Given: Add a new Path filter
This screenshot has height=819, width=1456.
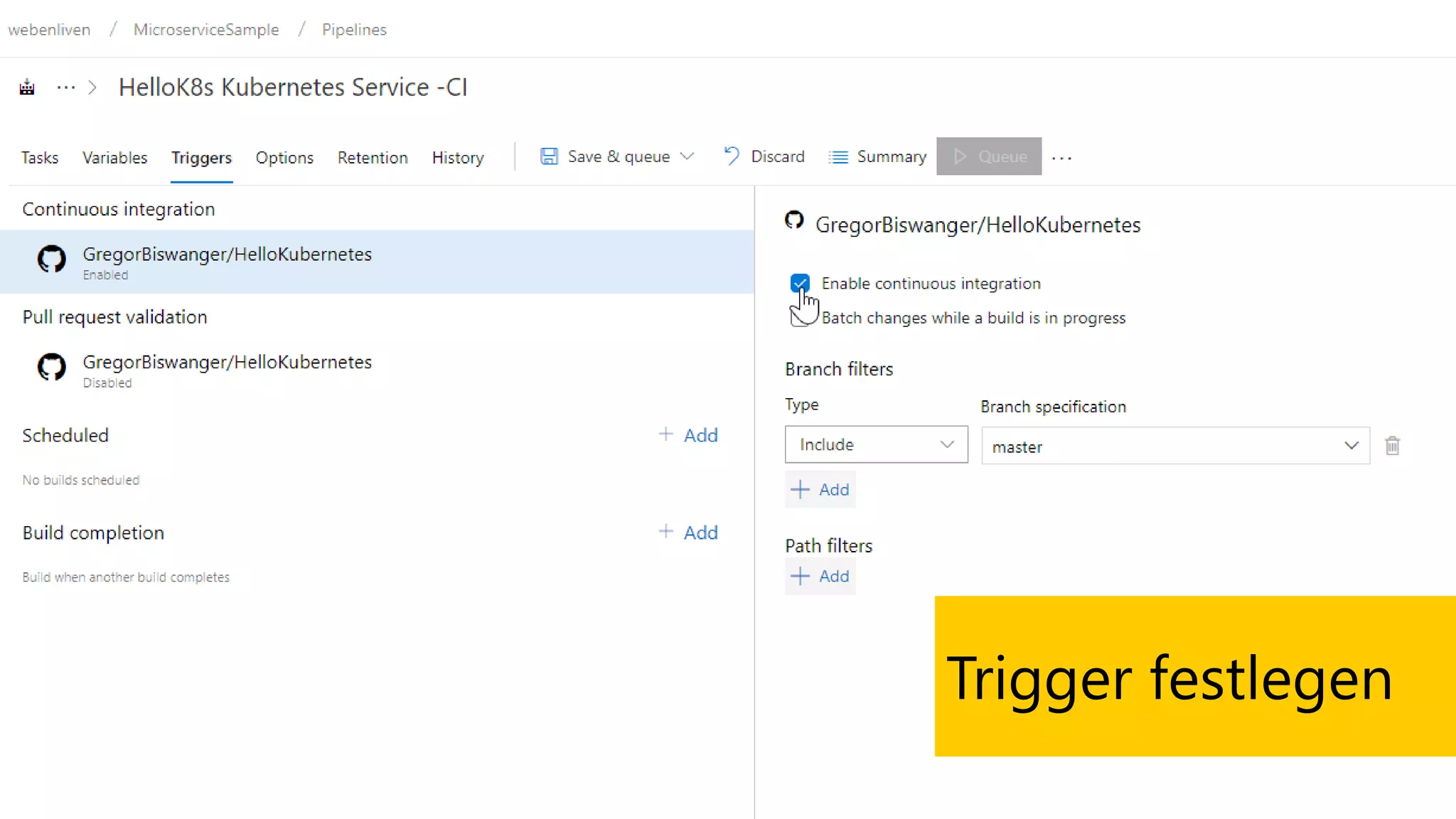Looking at the screenshot, I should click(820, 576).
